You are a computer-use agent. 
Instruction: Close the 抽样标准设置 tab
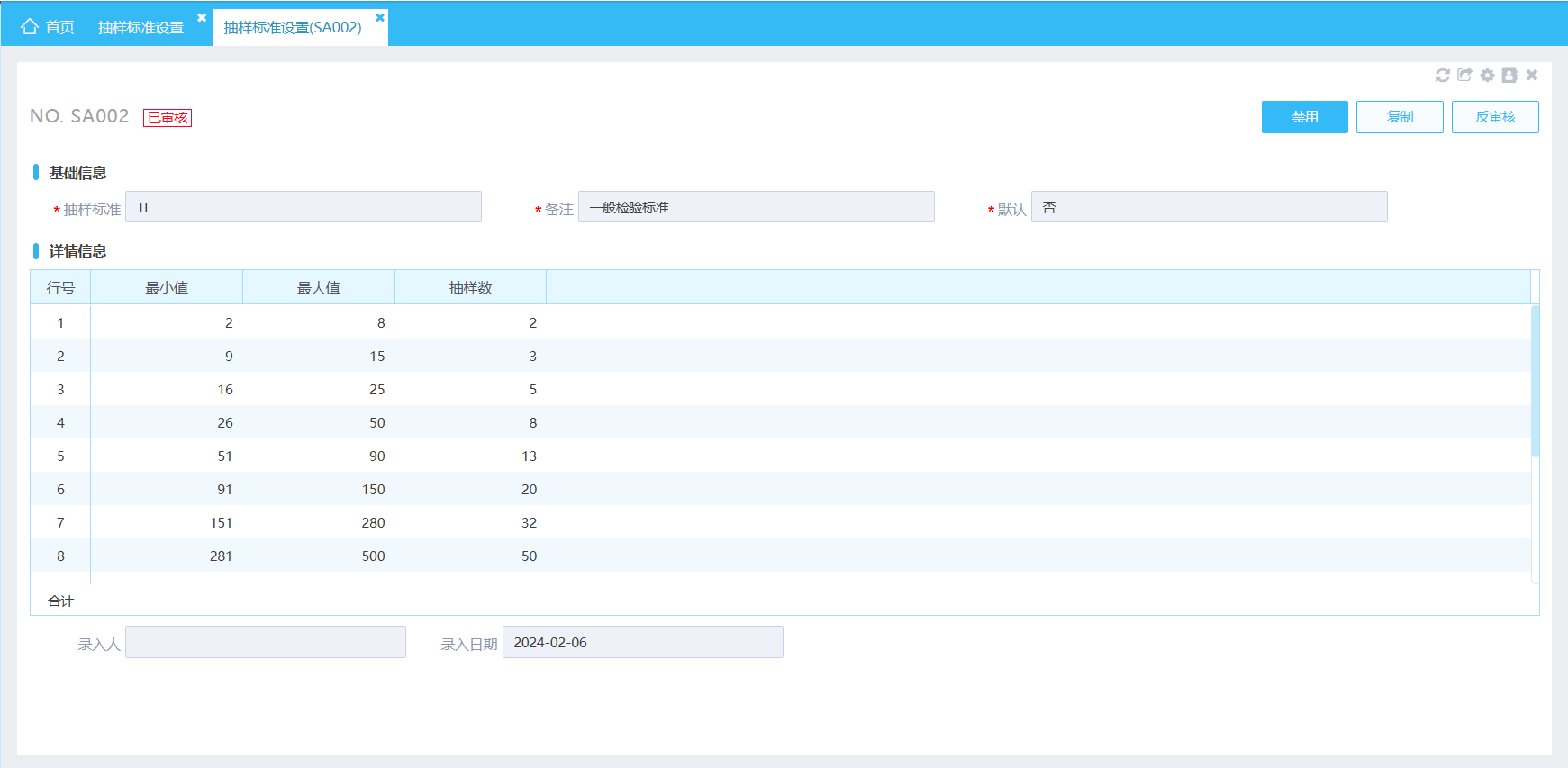[x=202, y=17]
